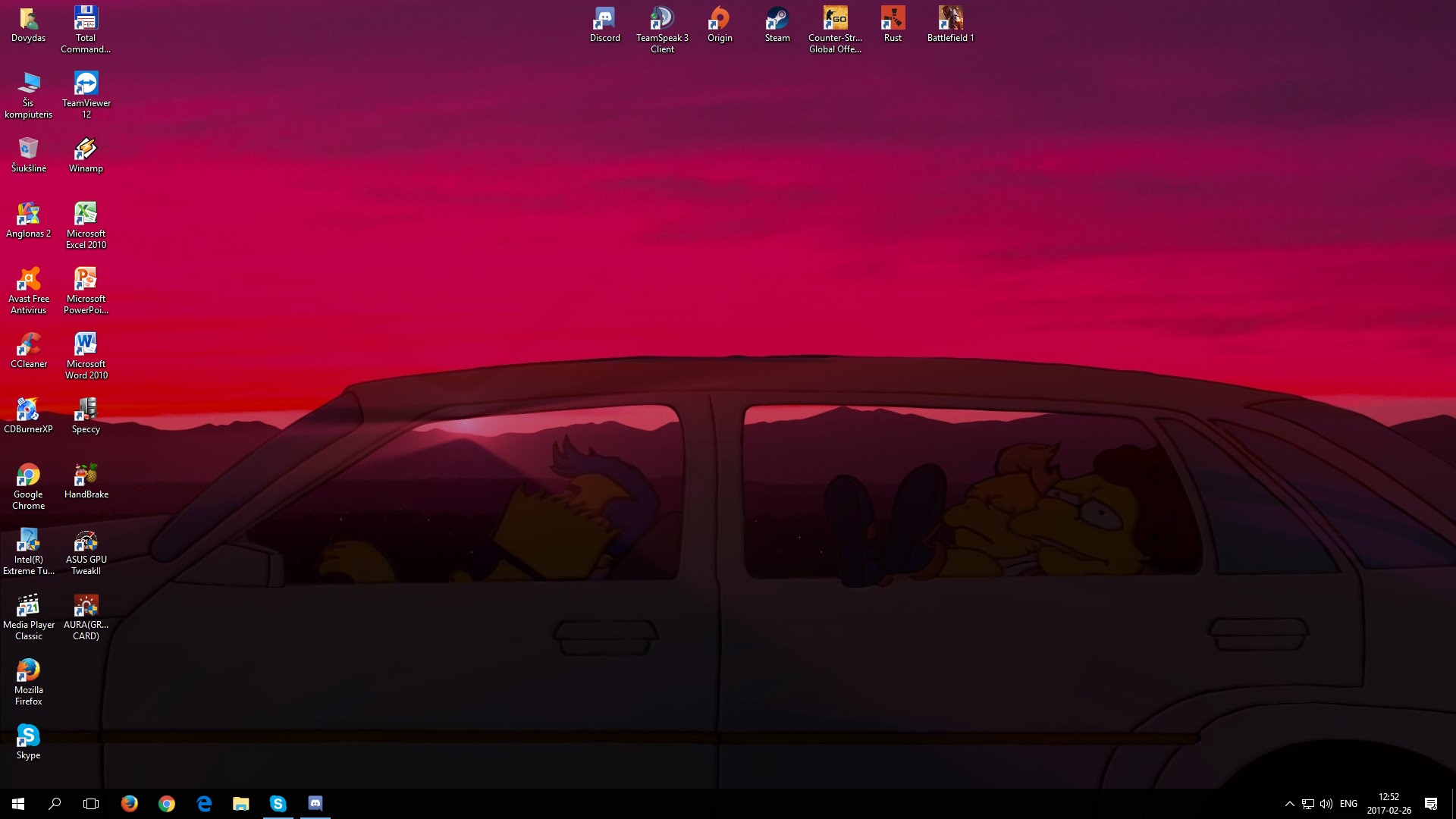Open CDBurnerXP desktop icon
Screen dimensions: 1456x819
(28, 416)
